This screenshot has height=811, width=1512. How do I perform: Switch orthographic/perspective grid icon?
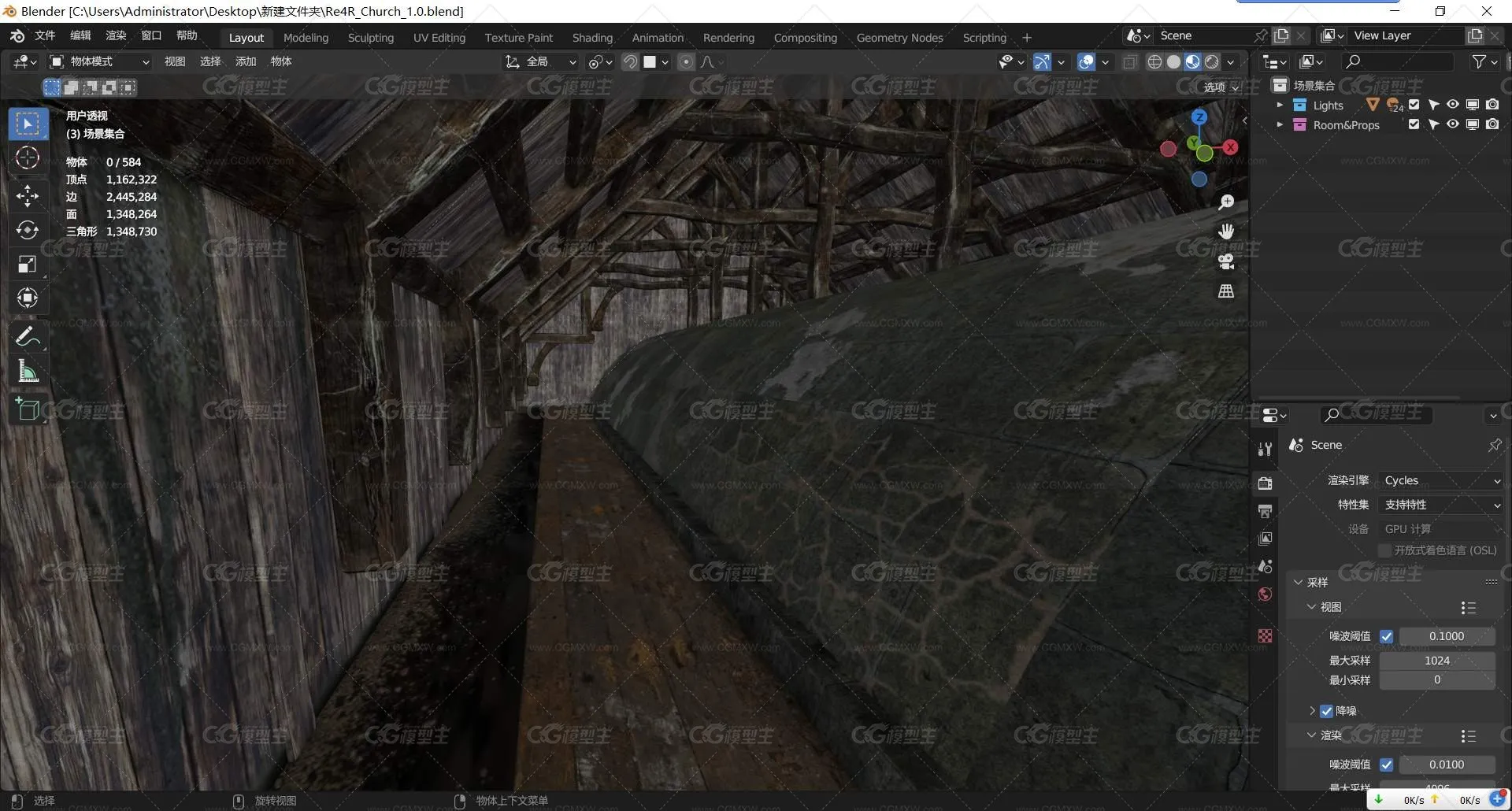coord(1226,291)
